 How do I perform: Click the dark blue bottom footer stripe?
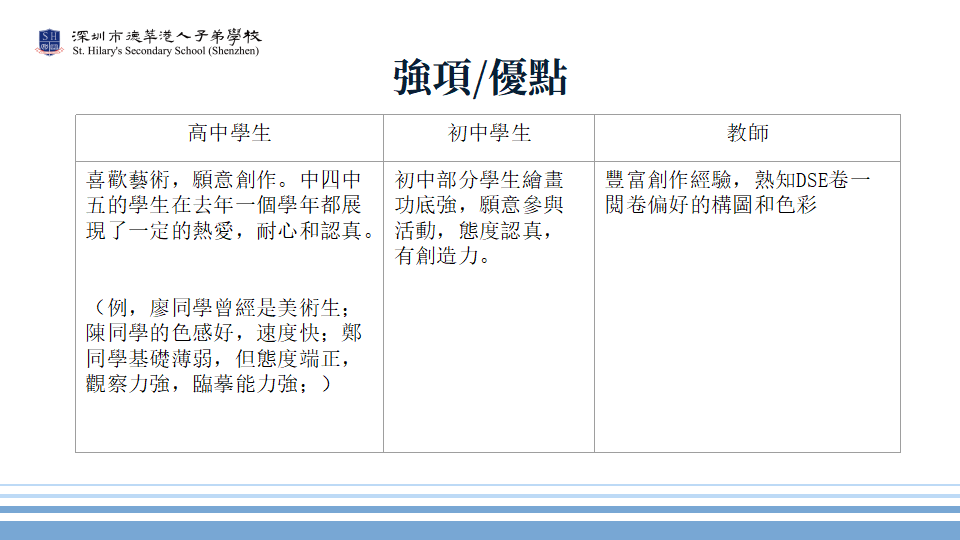[480, 530]
